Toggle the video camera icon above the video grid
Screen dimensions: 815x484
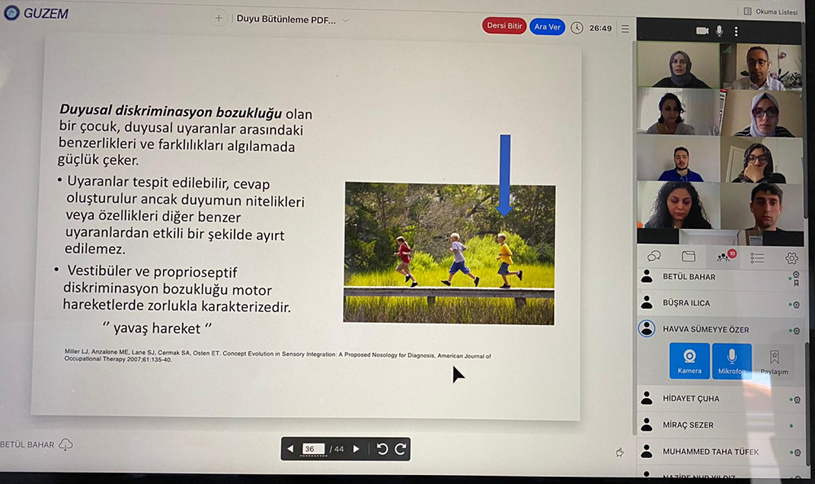[702, 31]
